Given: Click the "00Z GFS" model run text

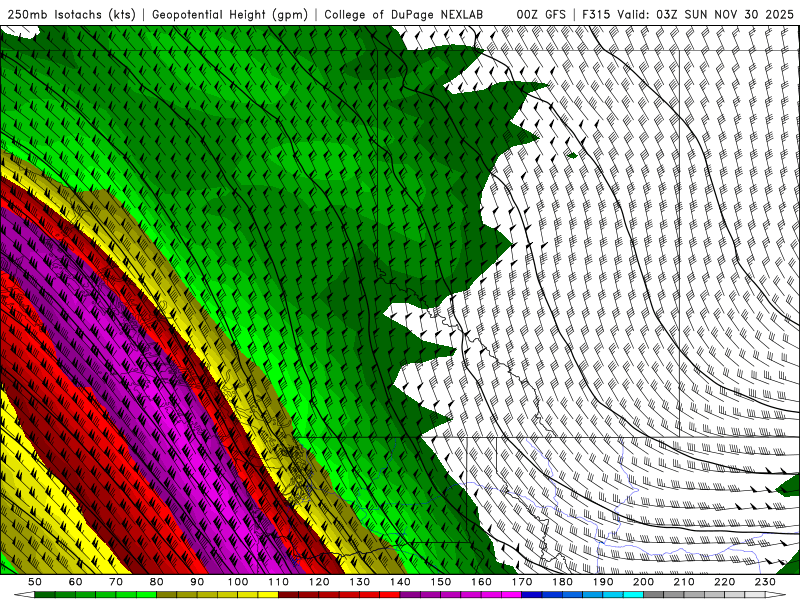Looking at the screenshot, I should (x=541, y=15).
